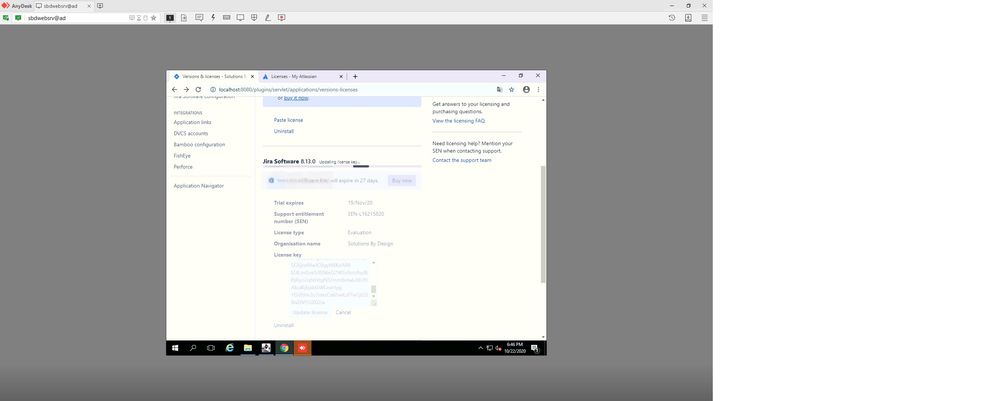Show hidden system tray icons
Screen dimensions: 999x401
(x=480, y=348)
